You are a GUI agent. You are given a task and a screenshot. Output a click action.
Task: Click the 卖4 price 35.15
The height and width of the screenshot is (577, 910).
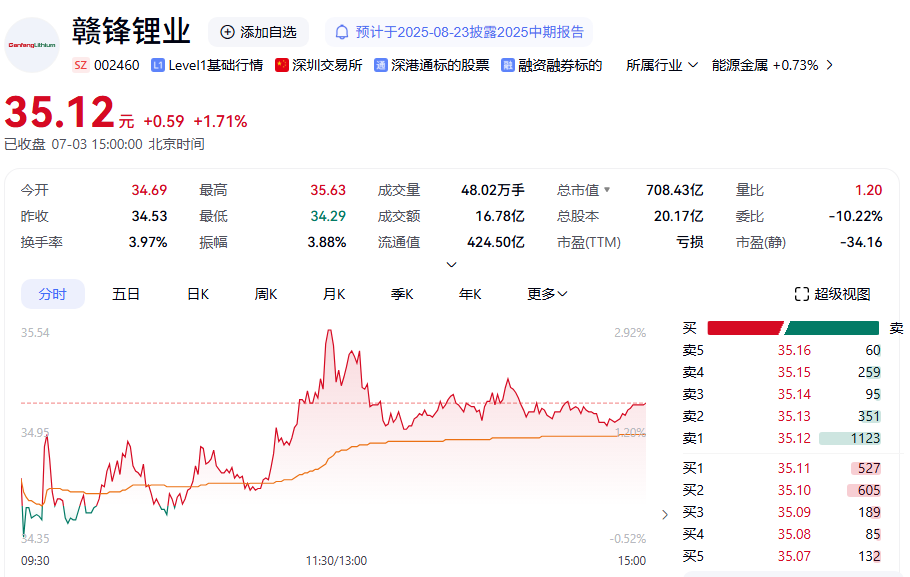794,372
